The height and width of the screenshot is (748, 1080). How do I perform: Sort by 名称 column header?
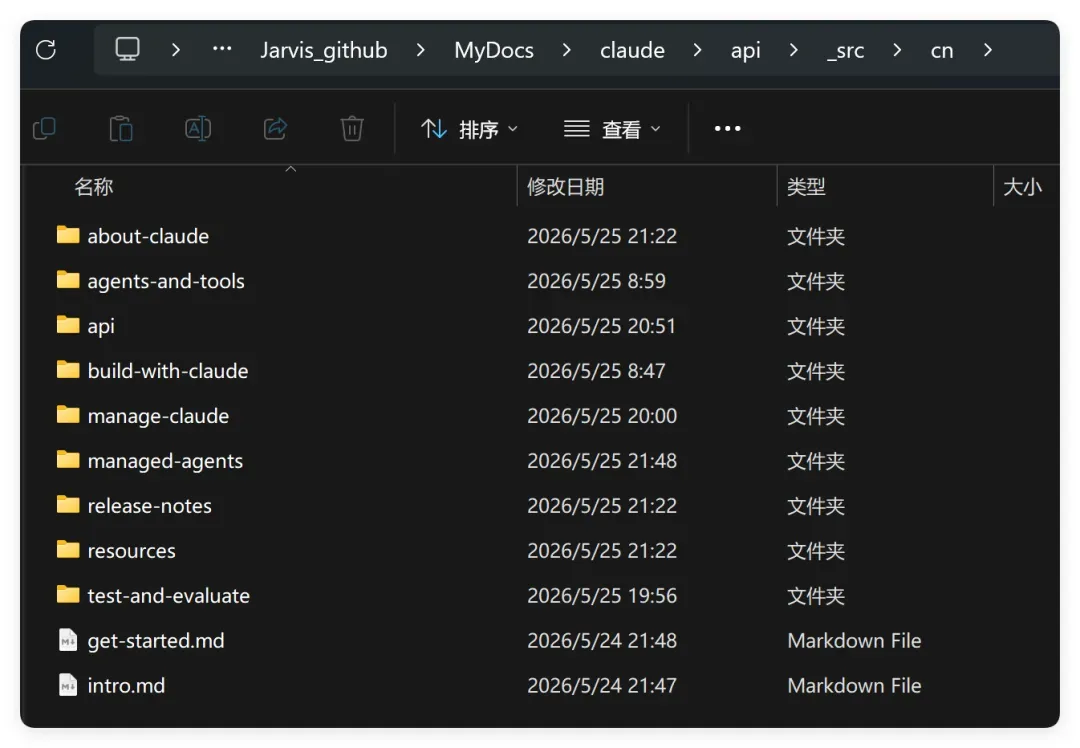[x=94, y=187]
